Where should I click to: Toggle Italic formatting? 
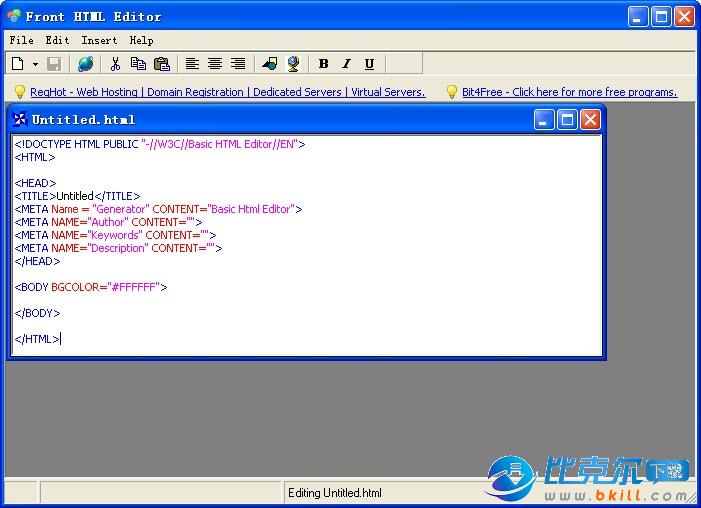click(346, 64)
